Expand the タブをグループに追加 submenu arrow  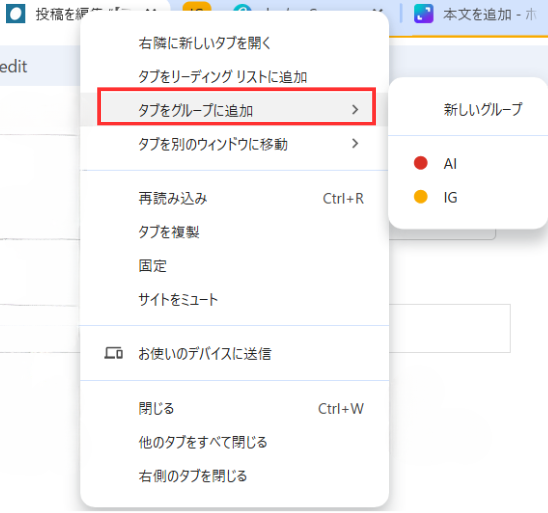(355, 110)
